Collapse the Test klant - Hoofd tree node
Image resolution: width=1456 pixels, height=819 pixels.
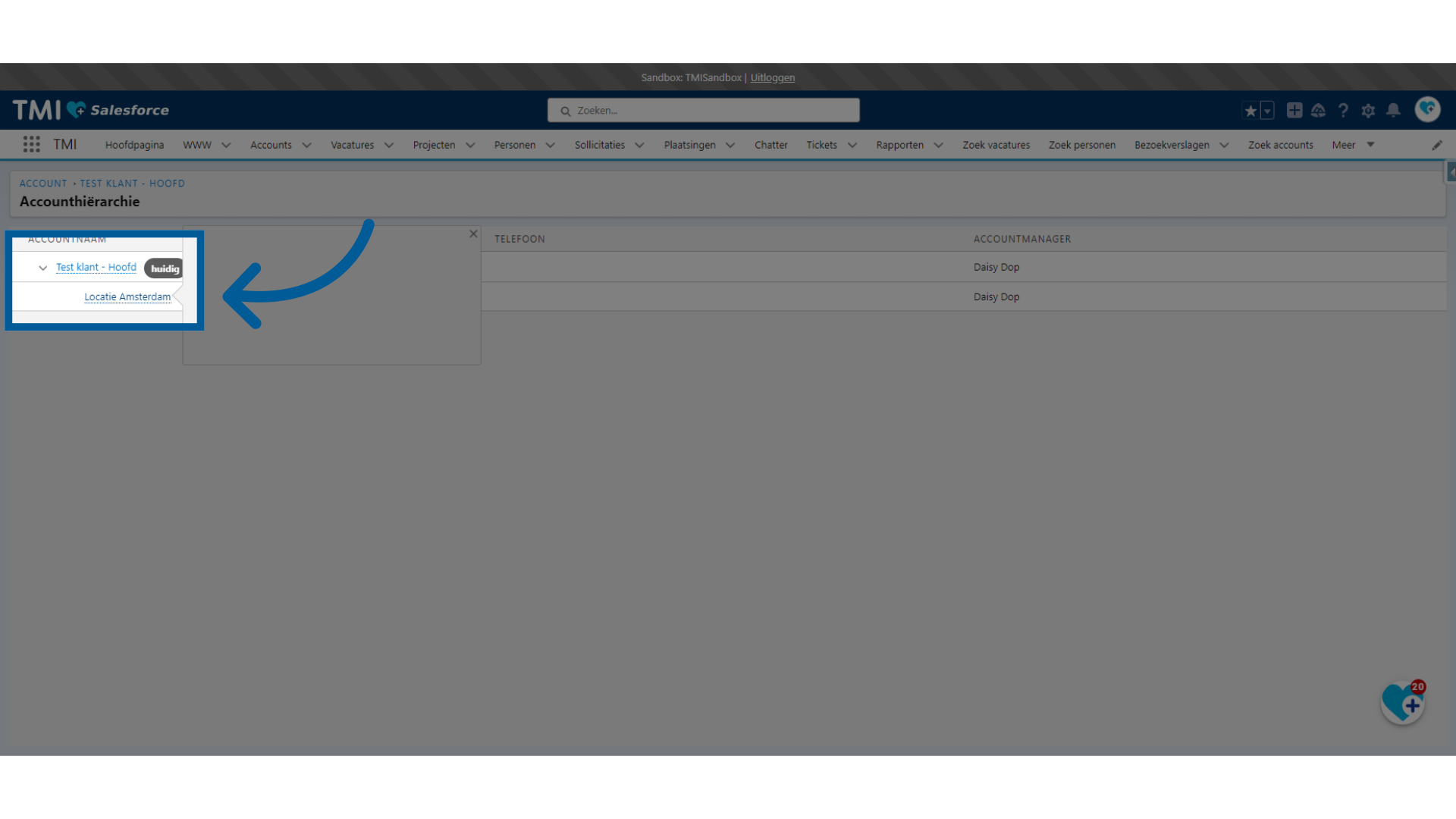pos(42,267)
